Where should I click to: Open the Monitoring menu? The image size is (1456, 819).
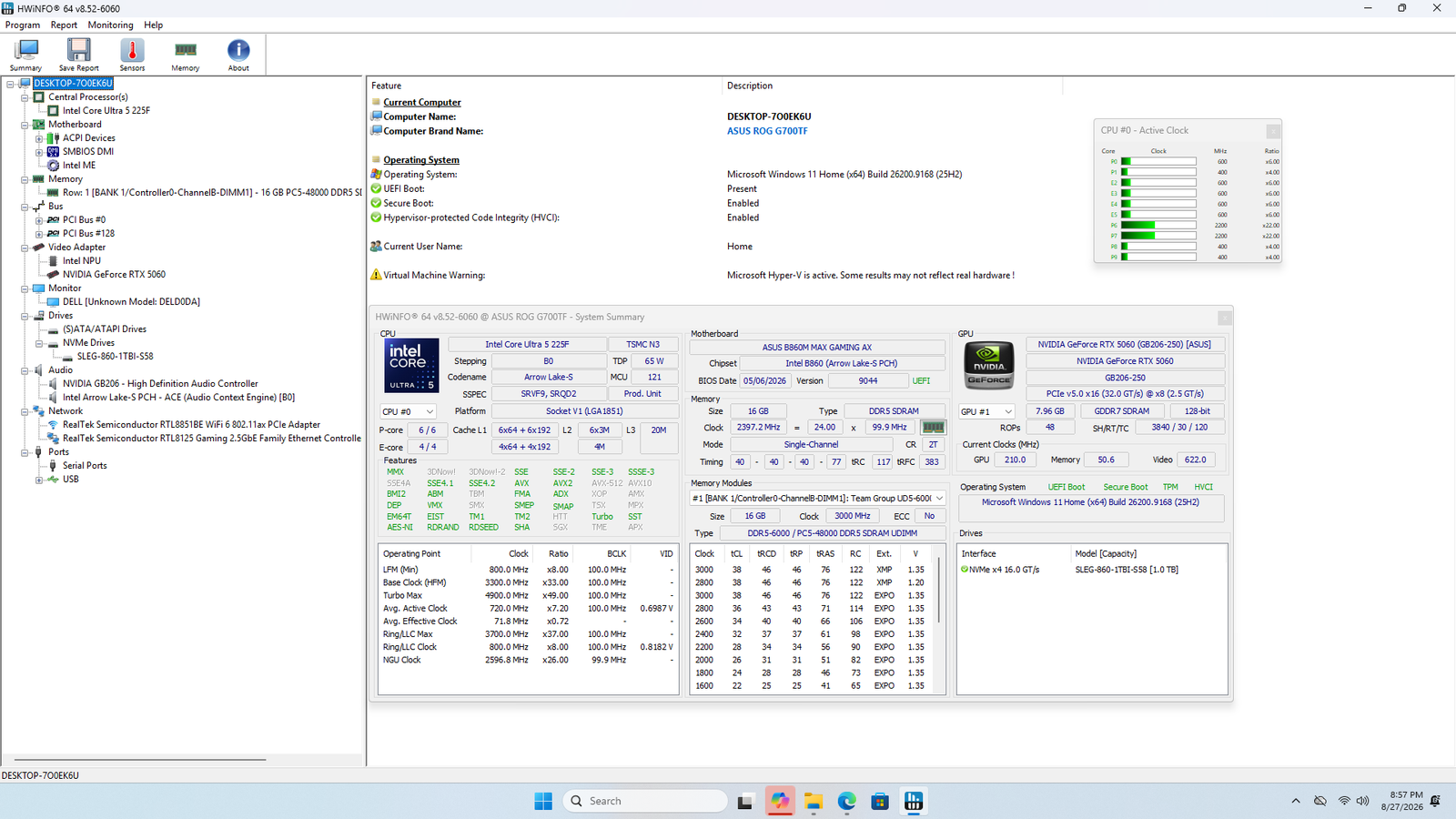click(x=110, y=25)
